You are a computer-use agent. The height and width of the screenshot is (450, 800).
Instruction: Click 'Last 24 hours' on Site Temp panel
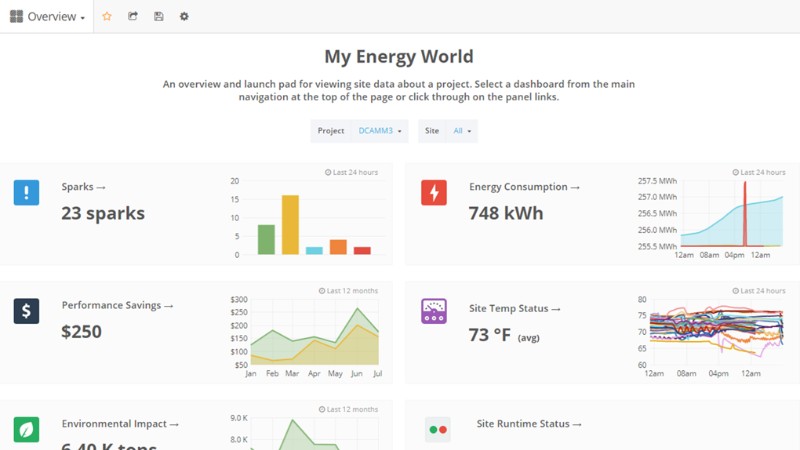759,291
